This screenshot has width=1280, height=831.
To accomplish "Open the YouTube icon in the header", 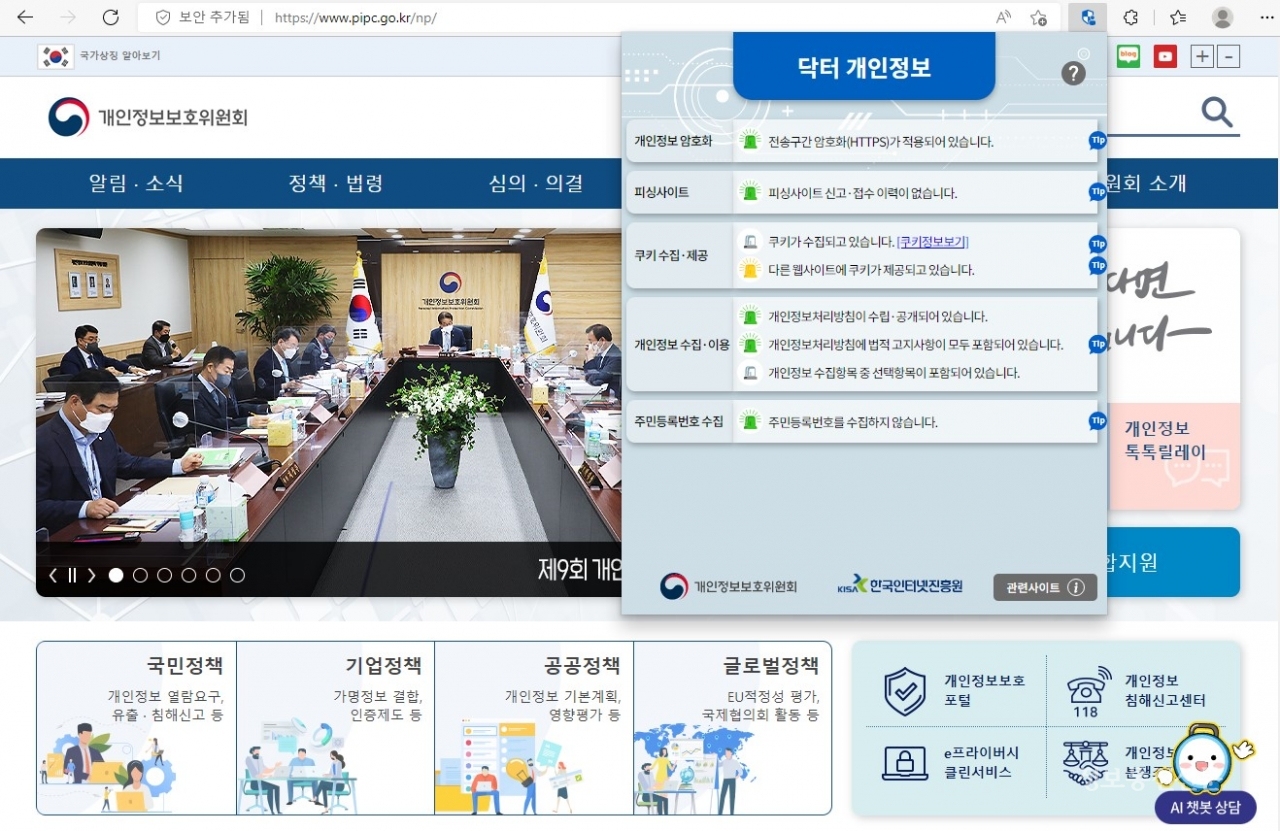I will pos(1164,56).
